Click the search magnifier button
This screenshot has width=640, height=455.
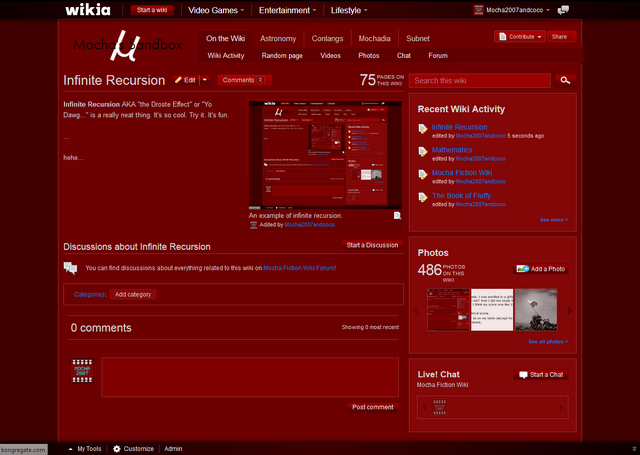coord(565,80)
